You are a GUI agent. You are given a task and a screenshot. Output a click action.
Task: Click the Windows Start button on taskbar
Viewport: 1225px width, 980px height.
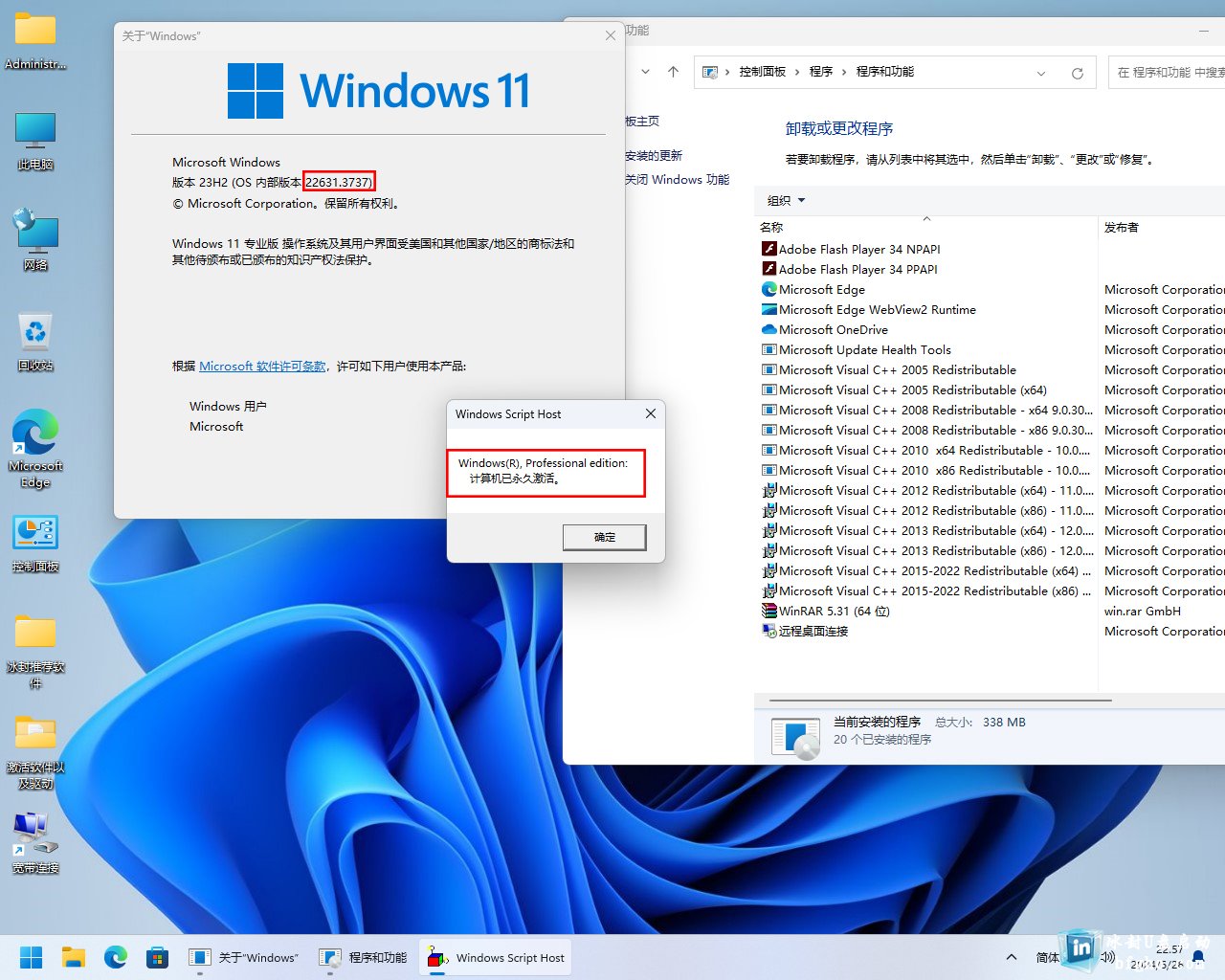pyautogui.click(x=32, y=957)
